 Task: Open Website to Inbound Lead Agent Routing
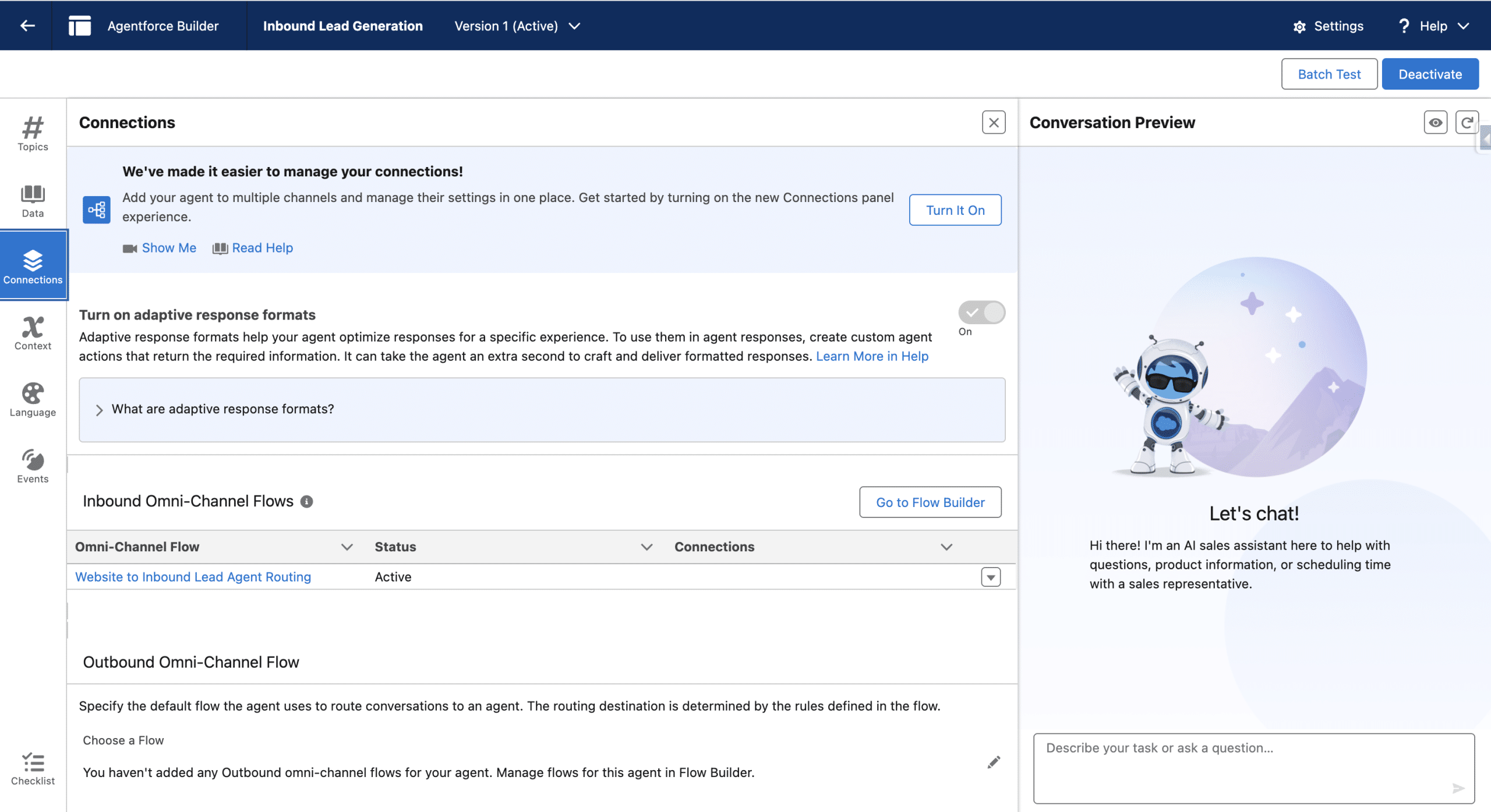(193, 577)
